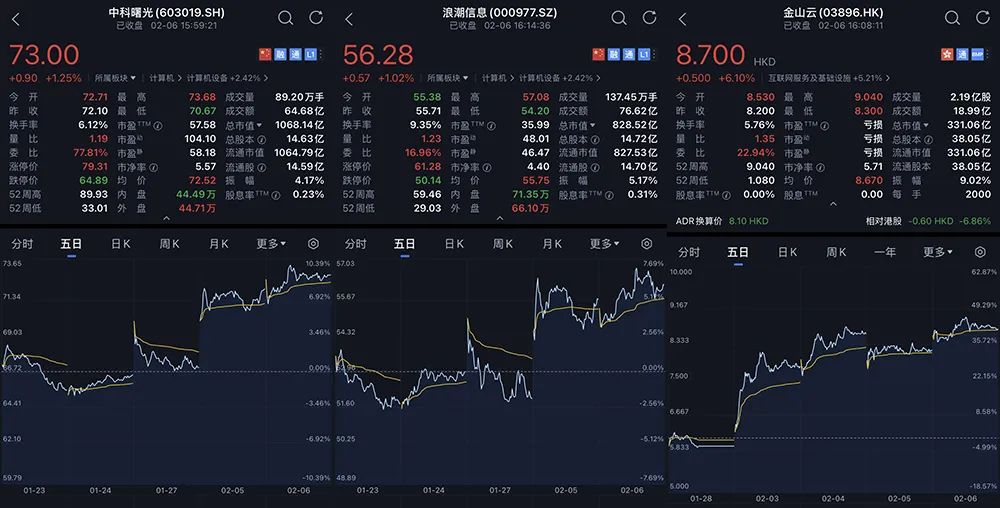Open chart settings in the 金山云 panel

[980, 252]
